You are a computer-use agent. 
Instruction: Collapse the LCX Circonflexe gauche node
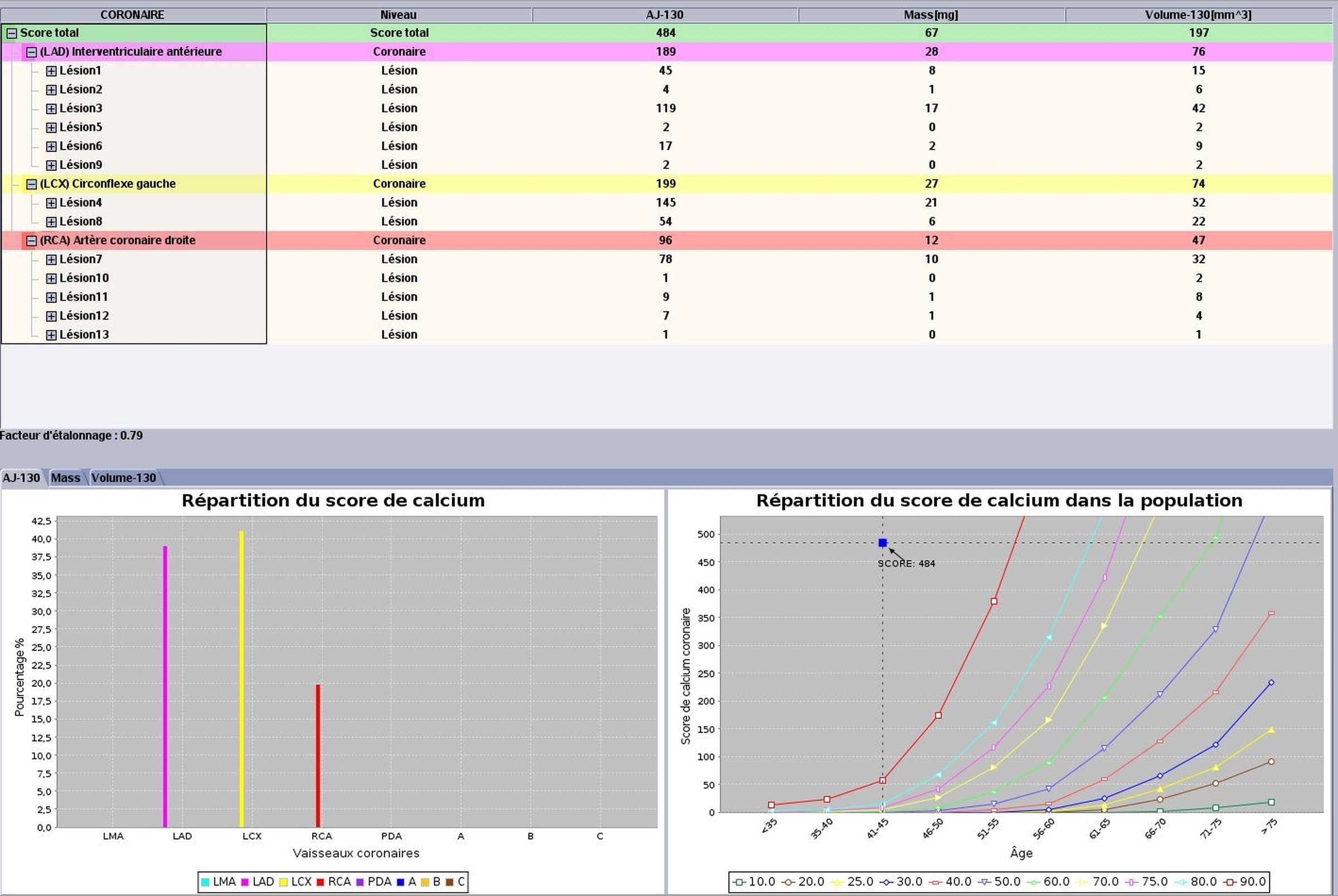(x=31, y=184)
